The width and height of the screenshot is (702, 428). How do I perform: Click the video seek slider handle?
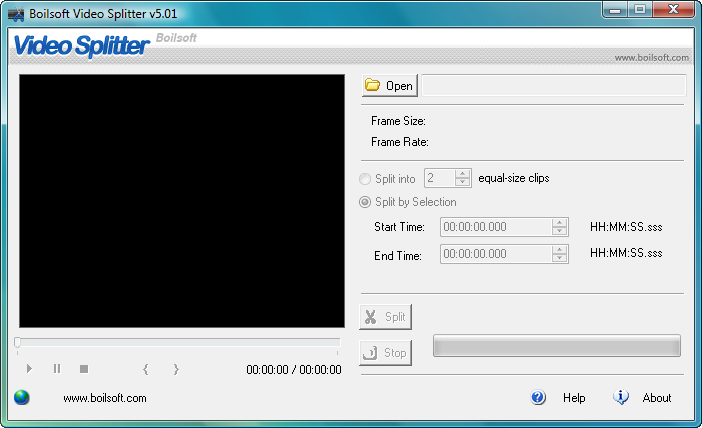click(17, 342)
